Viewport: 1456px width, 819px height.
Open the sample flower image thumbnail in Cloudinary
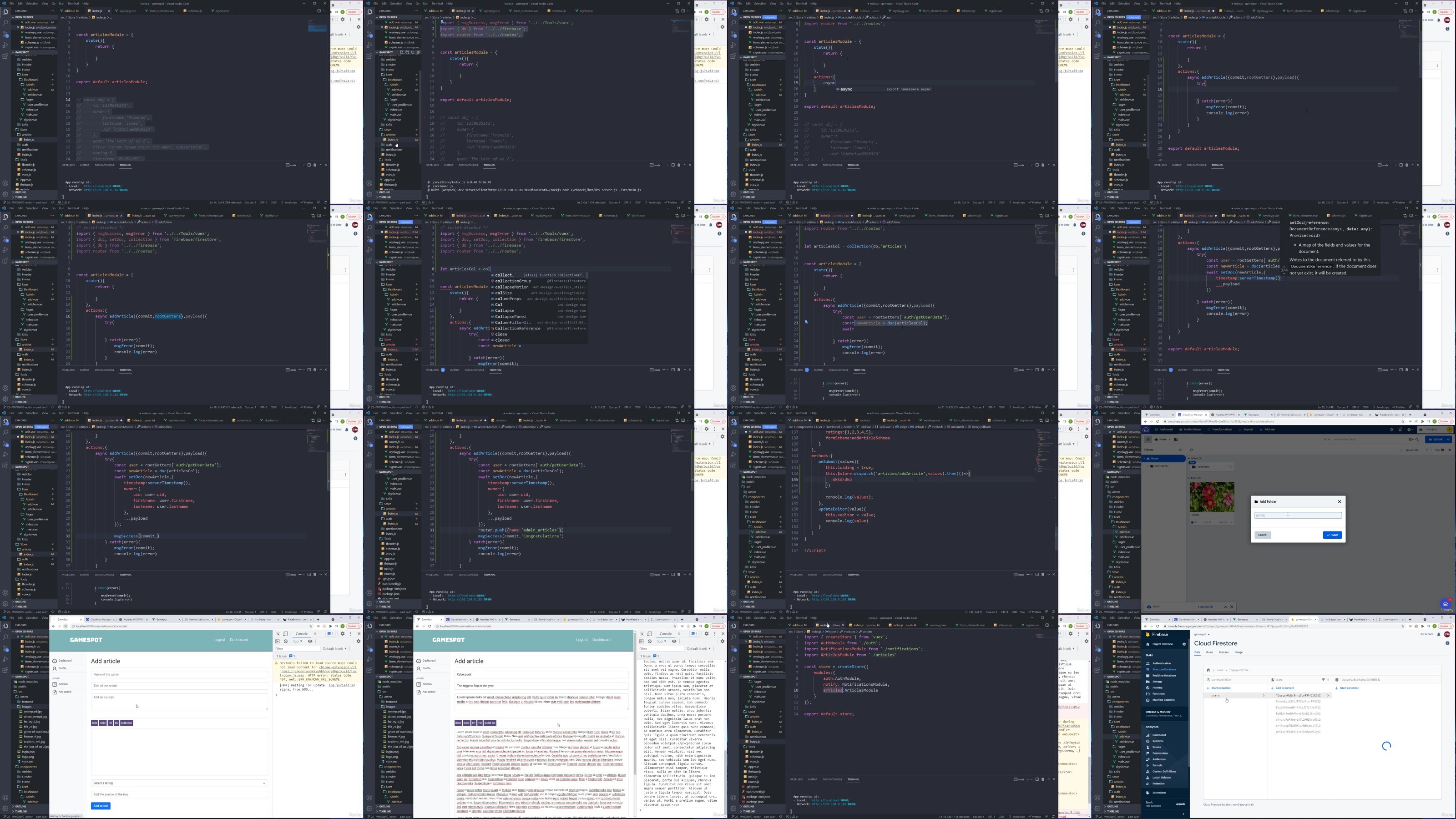click(x=1212, y=497)
